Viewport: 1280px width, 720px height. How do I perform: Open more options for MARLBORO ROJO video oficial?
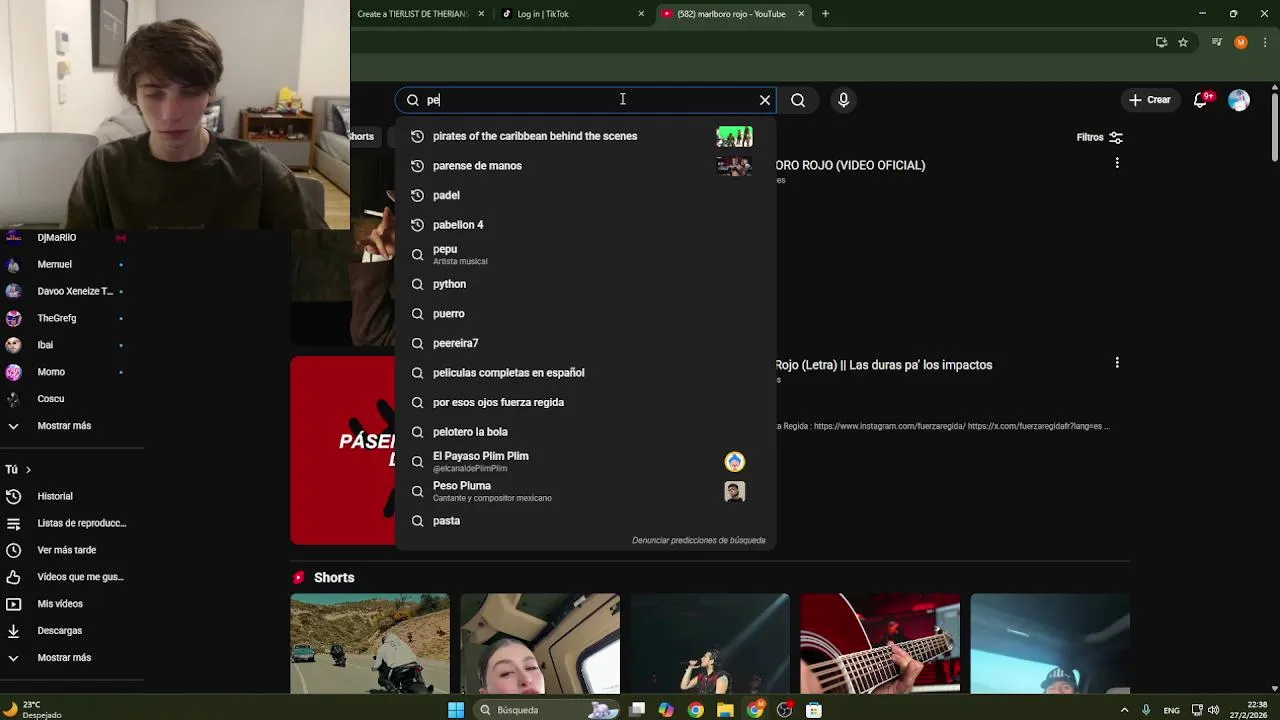1117,163
